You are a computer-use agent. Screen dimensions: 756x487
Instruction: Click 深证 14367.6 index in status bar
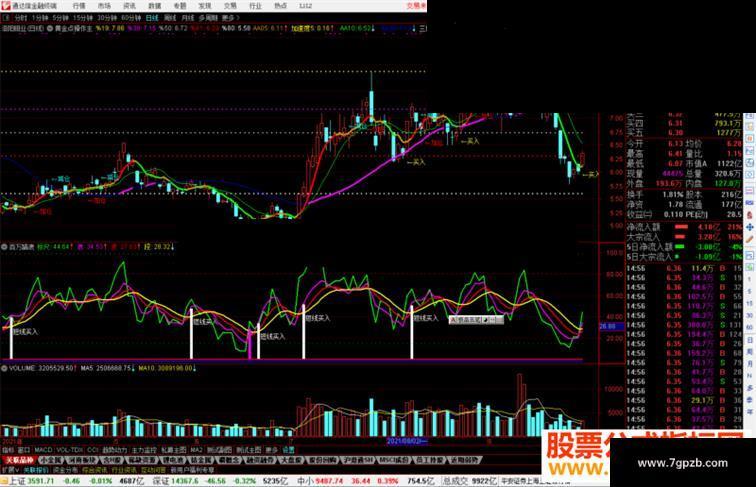[177, 481]
